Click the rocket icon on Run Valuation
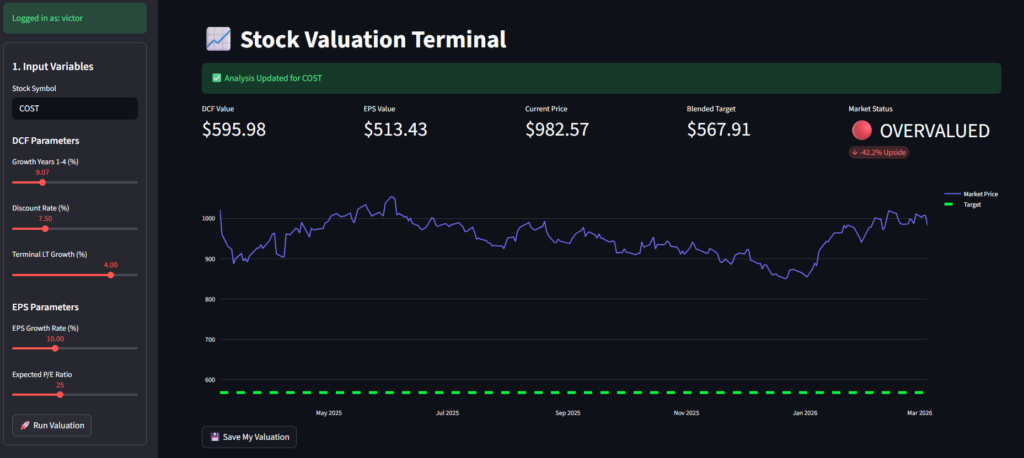 click(x=23, y=426)
